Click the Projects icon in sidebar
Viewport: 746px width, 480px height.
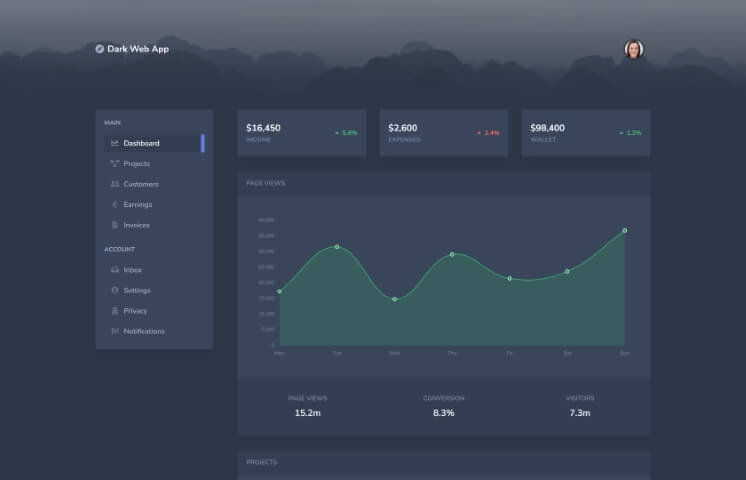pyautogui.click(x=115, y=164)
